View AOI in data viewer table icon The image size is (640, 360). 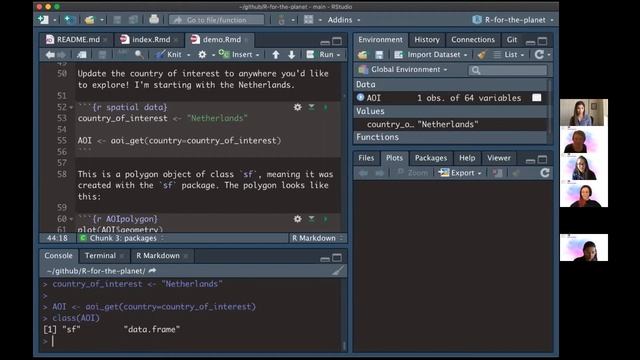[537, 97]
